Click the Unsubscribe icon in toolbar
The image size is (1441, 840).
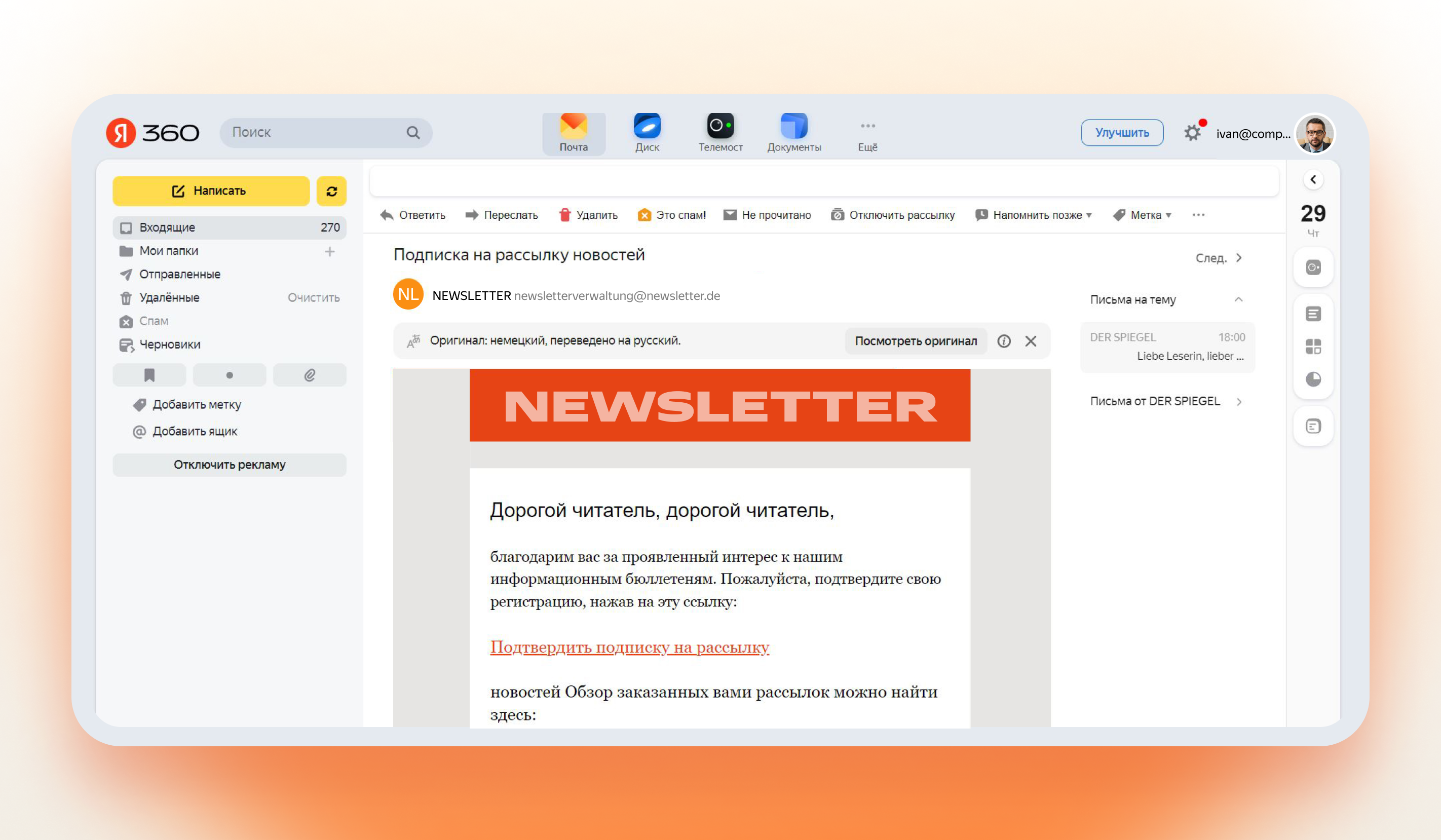coord(840,215)
